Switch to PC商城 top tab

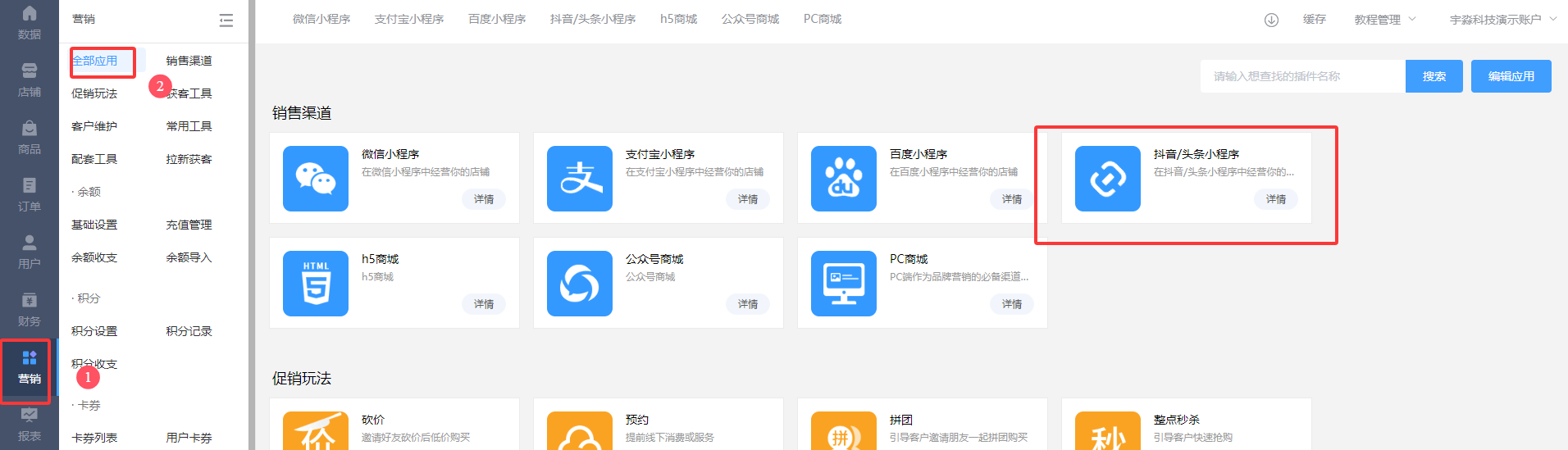[x=823, y=19]
